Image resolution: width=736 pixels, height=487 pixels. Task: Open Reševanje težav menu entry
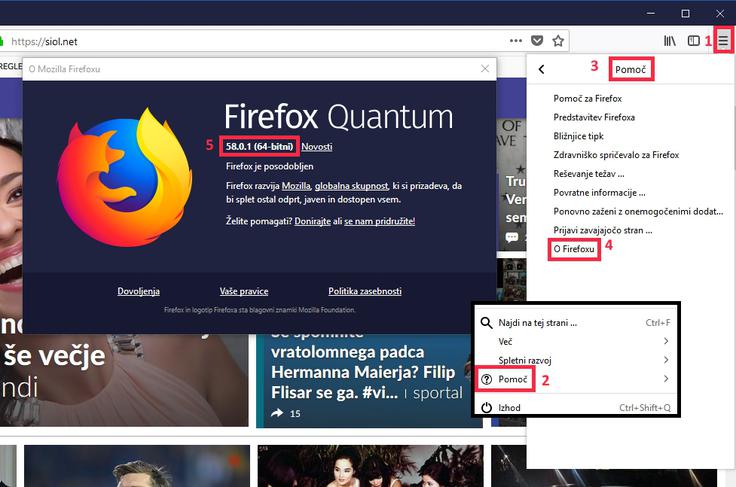(x=589, y=174)
